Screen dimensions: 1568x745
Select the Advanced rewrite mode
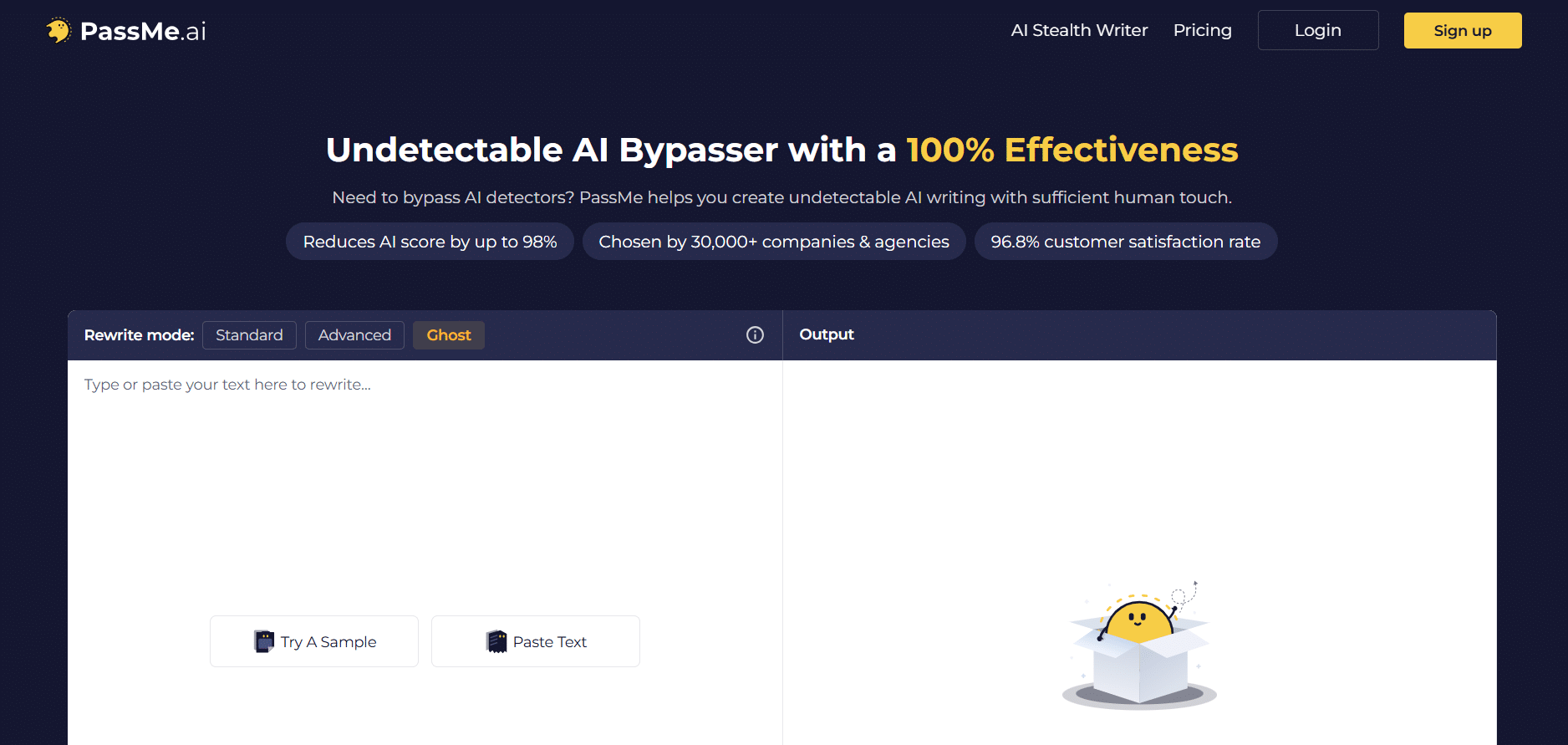354,335
